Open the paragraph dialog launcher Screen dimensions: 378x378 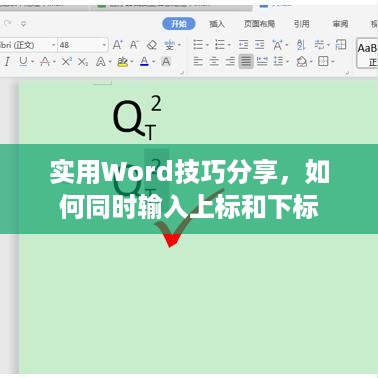pyautogui.click(x=347, y=72)
